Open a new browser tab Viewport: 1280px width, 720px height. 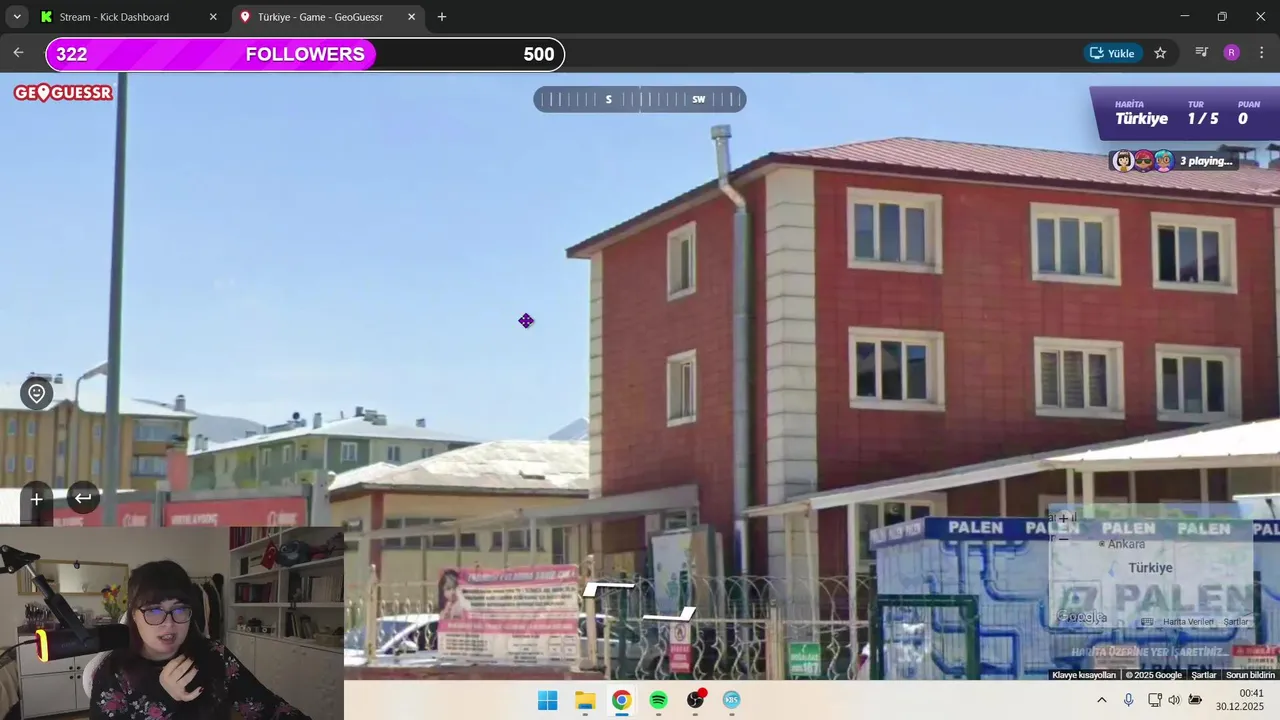coord(442,17)
